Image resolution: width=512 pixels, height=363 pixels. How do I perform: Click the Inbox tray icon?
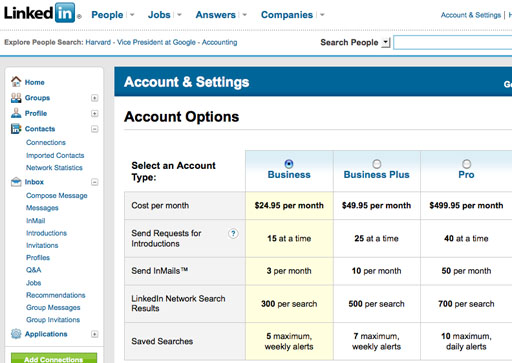tap(16, 182)
